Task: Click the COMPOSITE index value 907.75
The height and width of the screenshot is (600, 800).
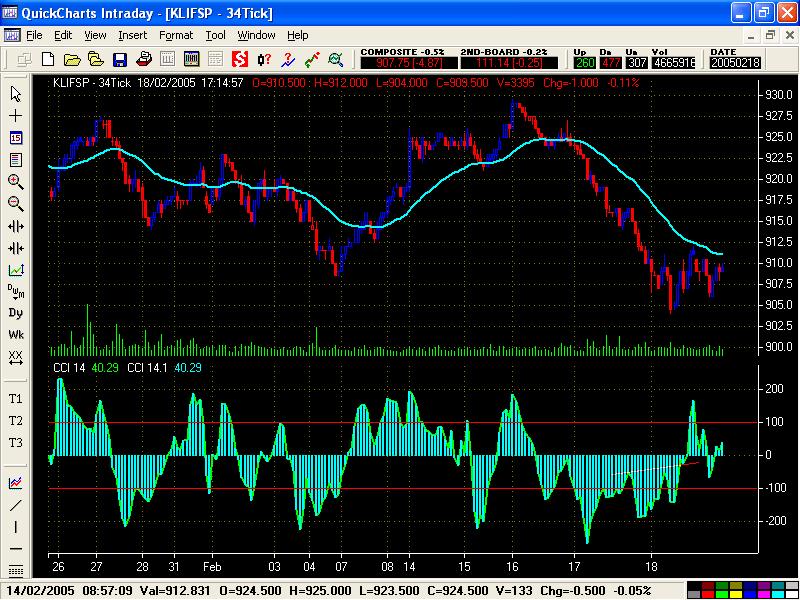Action: 409,63
